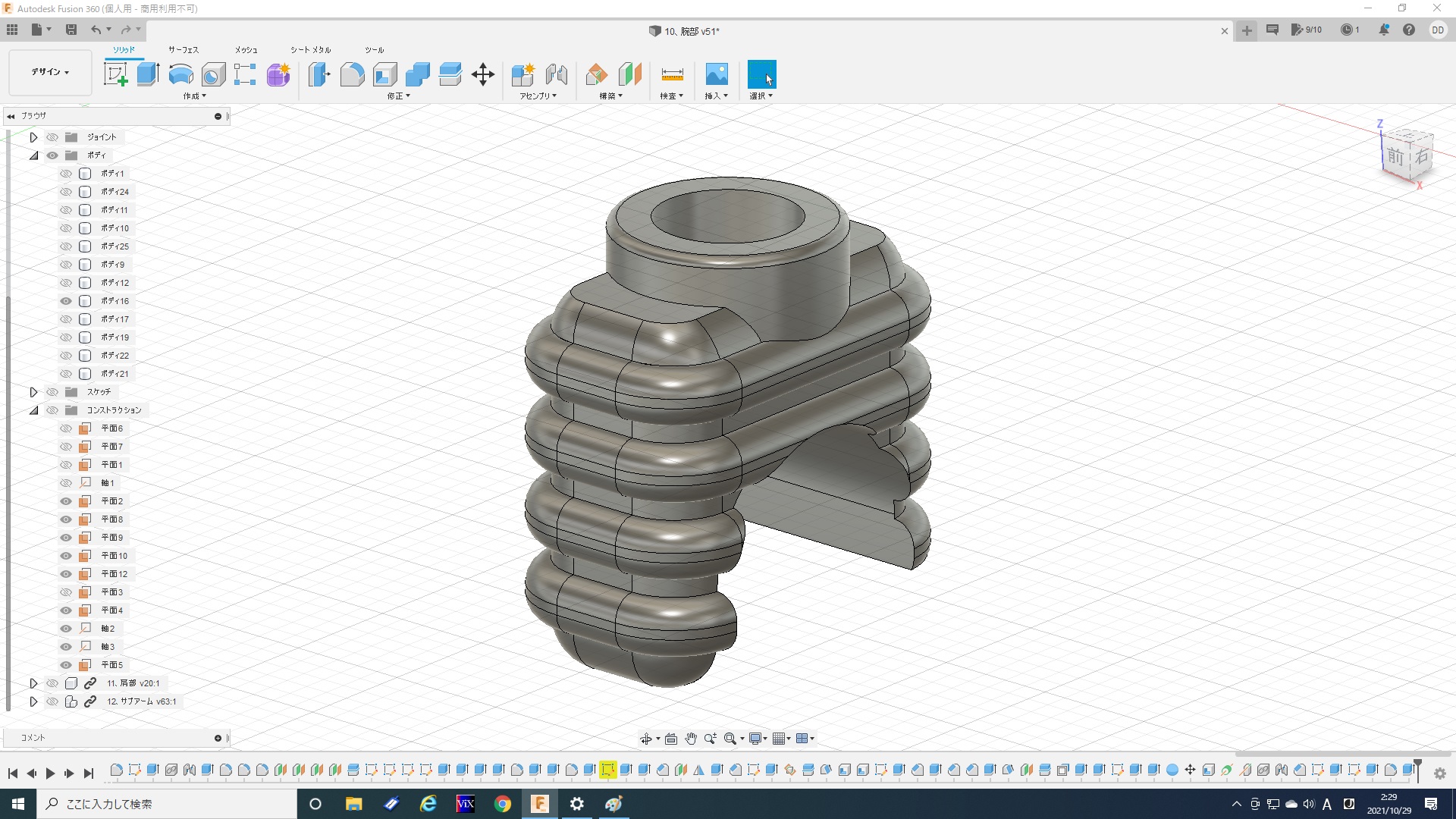Click the Fillet tool icon
This screenshot has width=1456, height=819.
pos(352,74)
